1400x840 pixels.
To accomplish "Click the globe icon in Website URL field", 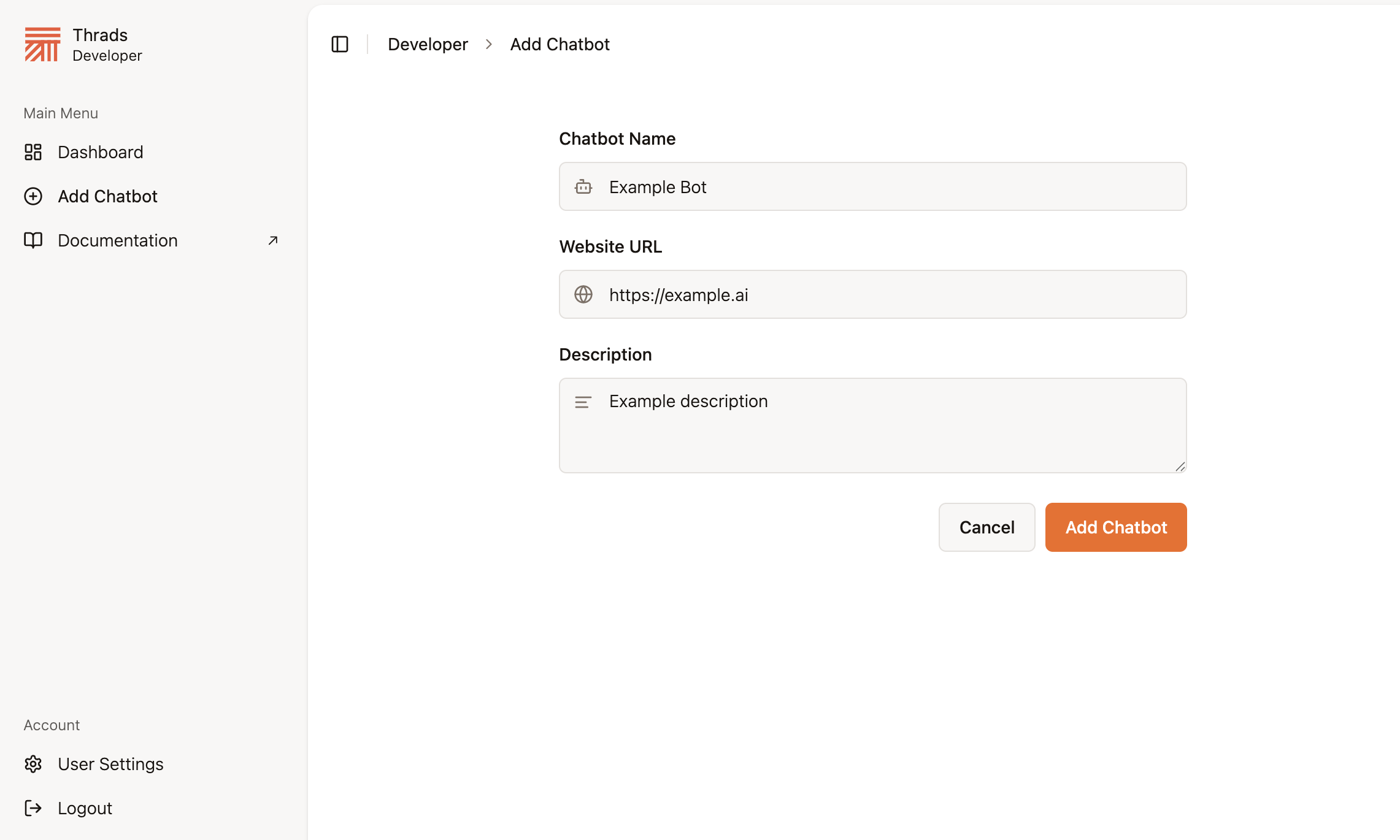I will pos(583,295).
